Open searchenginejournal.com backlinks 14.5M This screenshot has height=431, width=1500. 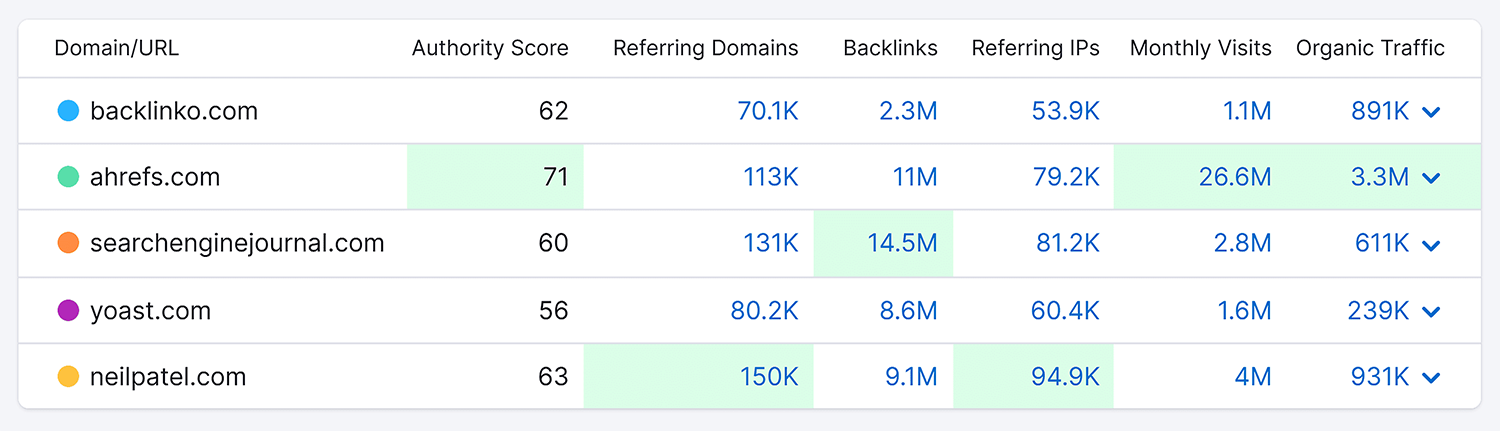click(x=902, y=243)
